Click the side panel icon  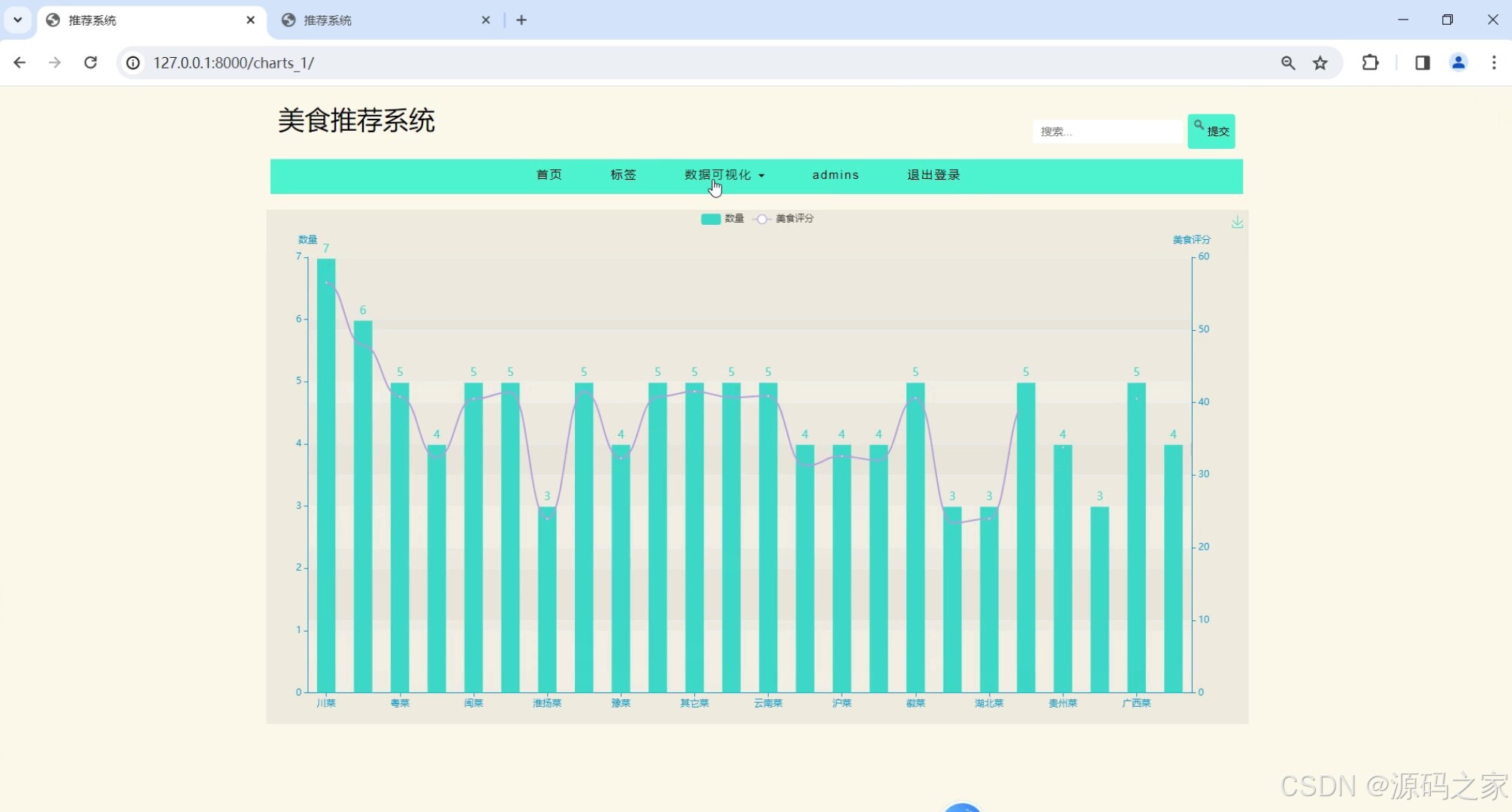click(1422, 62)
